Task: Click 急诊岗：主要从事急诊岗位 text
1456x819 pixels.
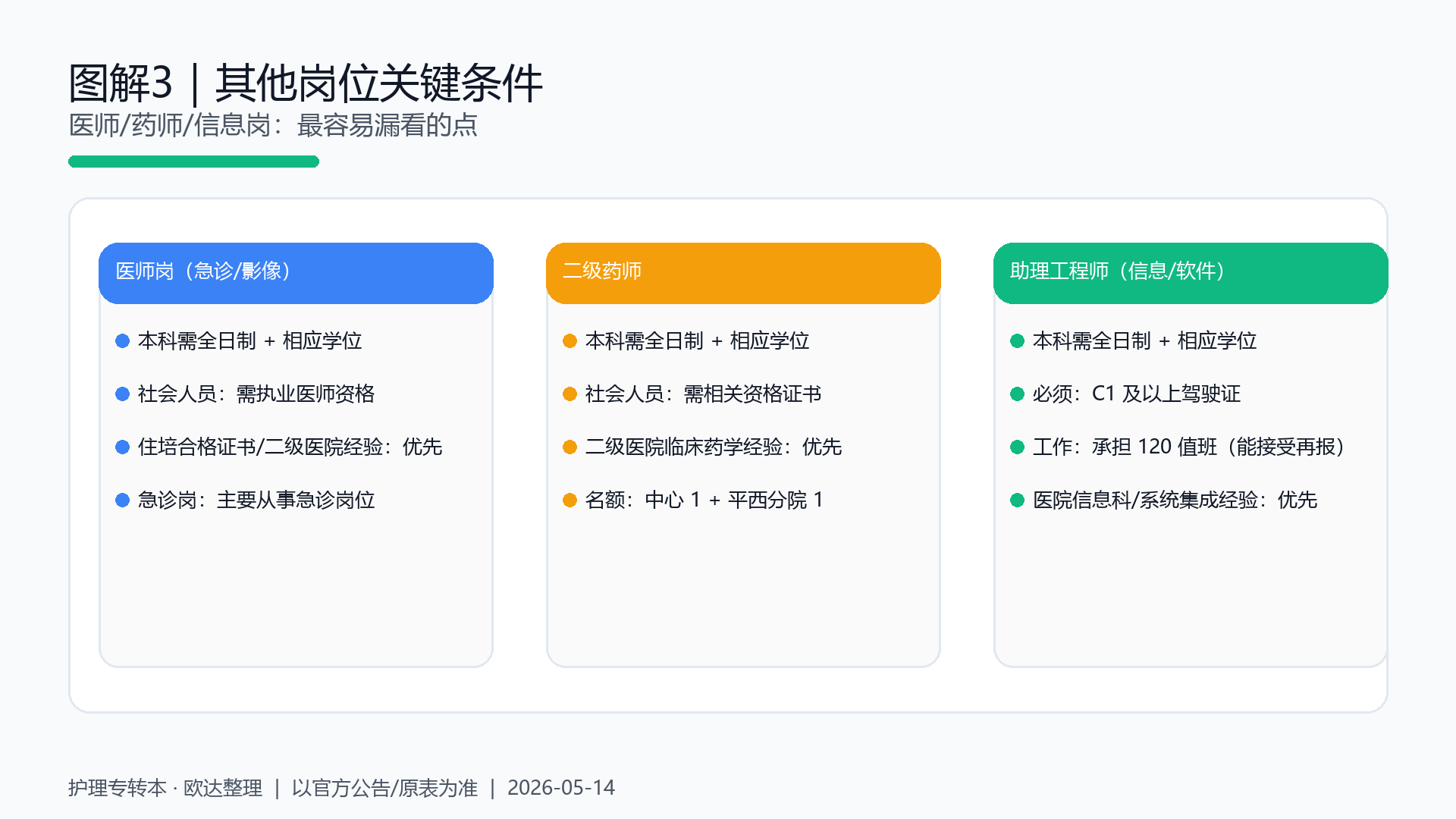Action: click(x=256, y=500)
